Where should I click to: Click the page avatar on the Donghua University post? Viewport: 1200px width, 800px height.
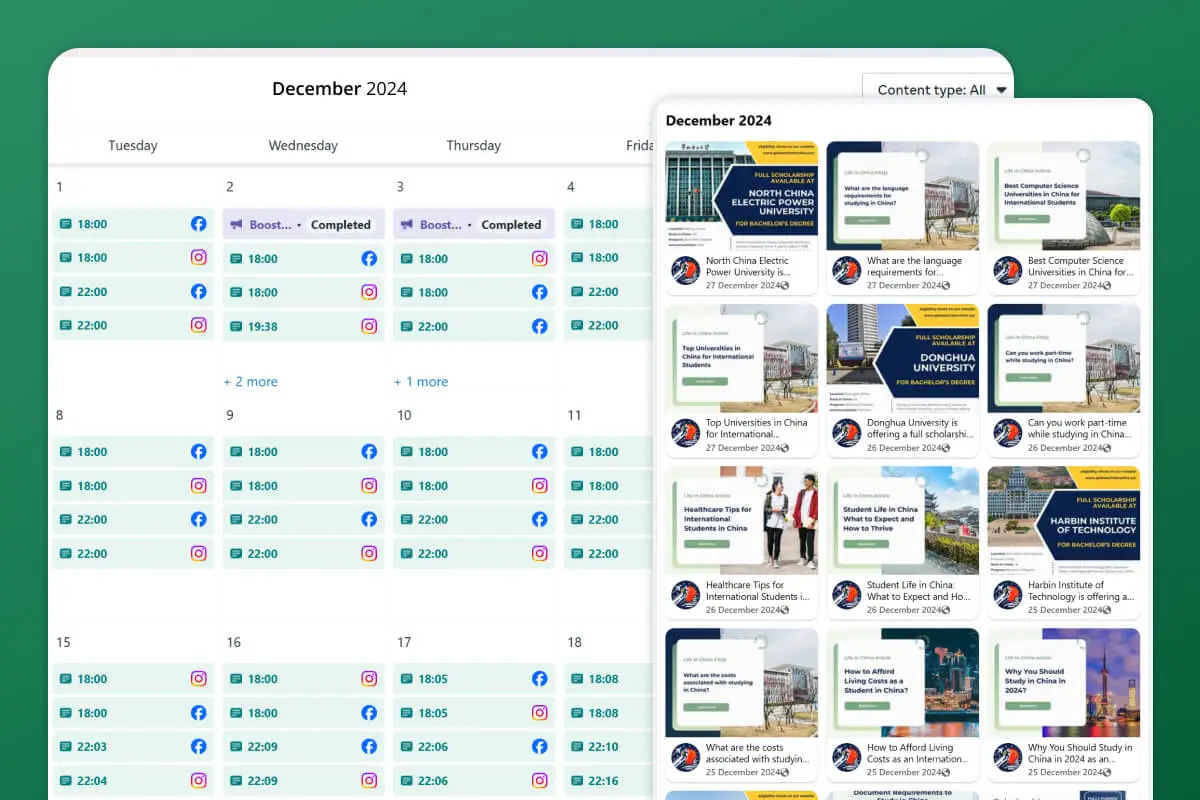coord(847,433)
